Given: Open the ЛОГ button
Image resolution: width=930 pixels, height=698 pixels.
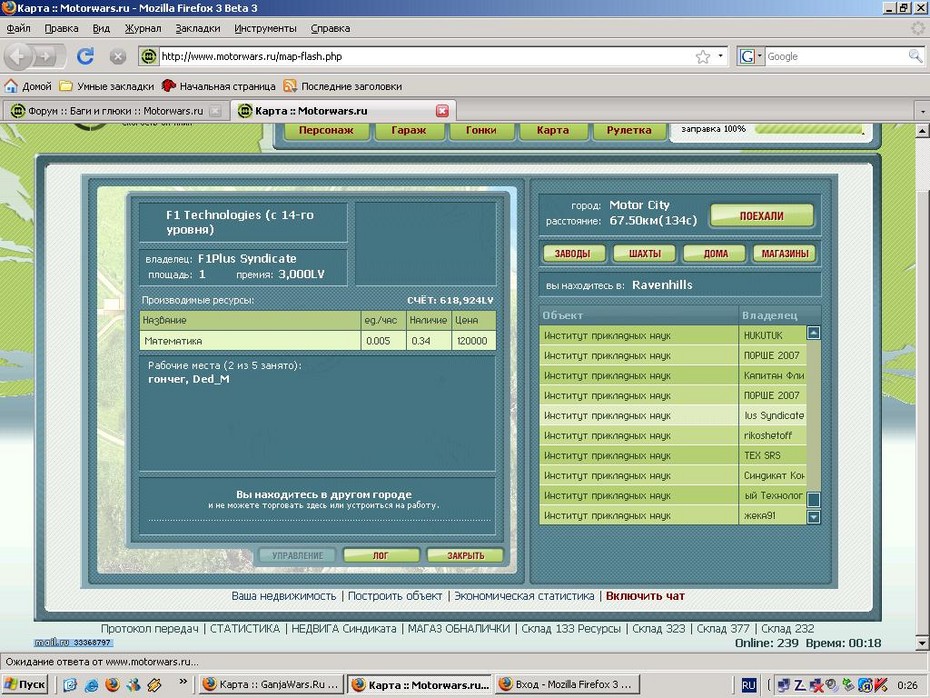Looking at the screenshot, I should pyautogui.click(x=381, y=556).
